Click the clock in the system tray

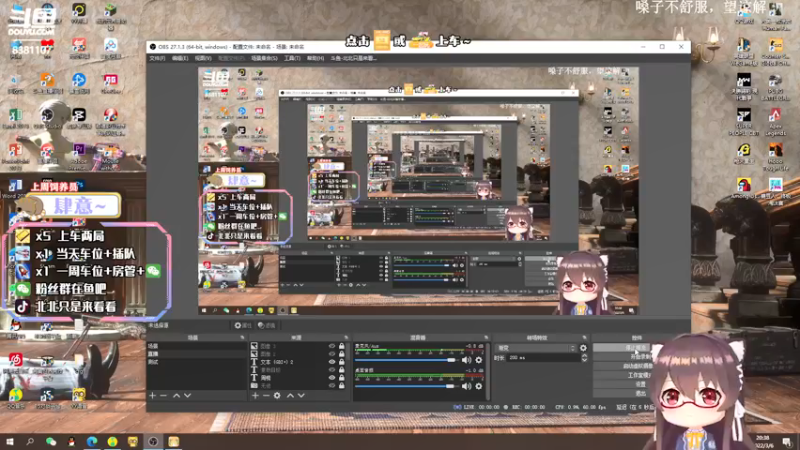tap(763, 441)
